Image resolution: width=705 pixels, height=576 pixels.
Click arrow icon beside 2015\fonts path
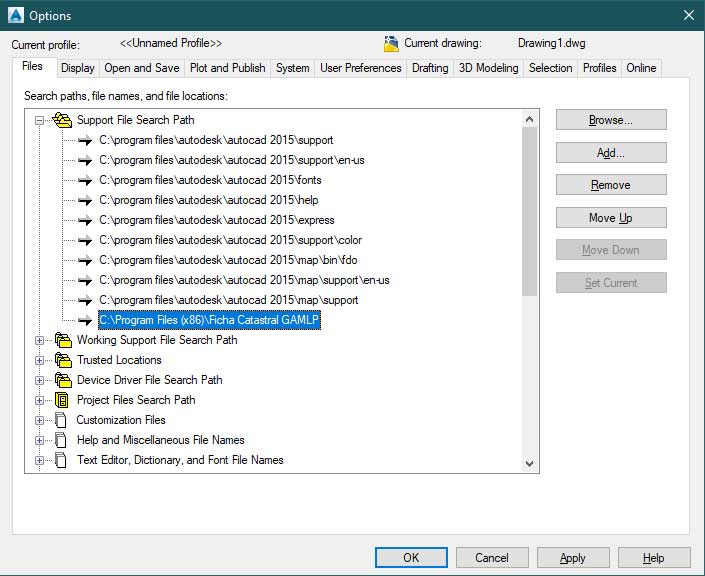tap(85, 180)
